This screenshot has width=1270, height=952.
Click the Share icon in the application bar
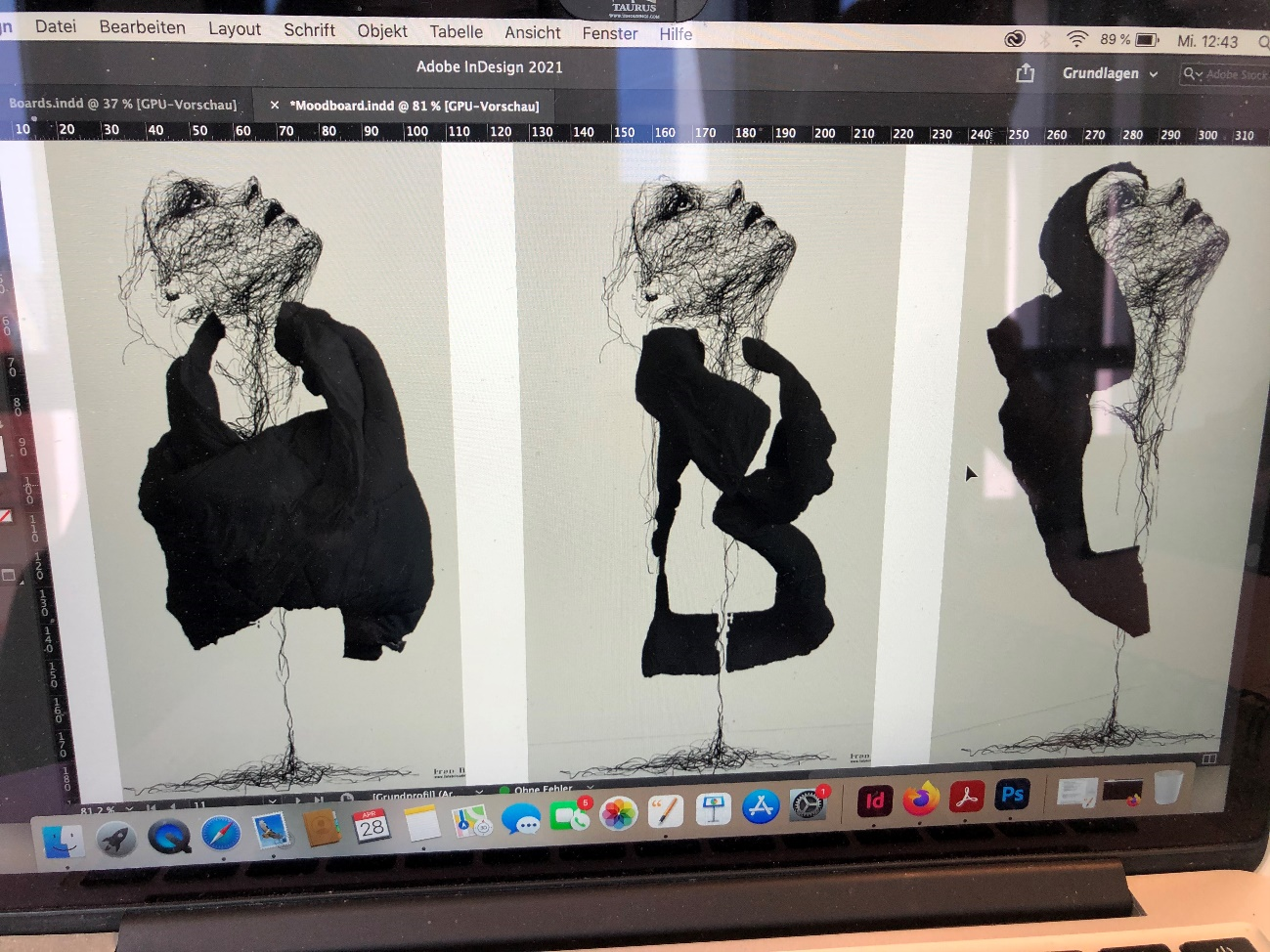pos(1026,73)
